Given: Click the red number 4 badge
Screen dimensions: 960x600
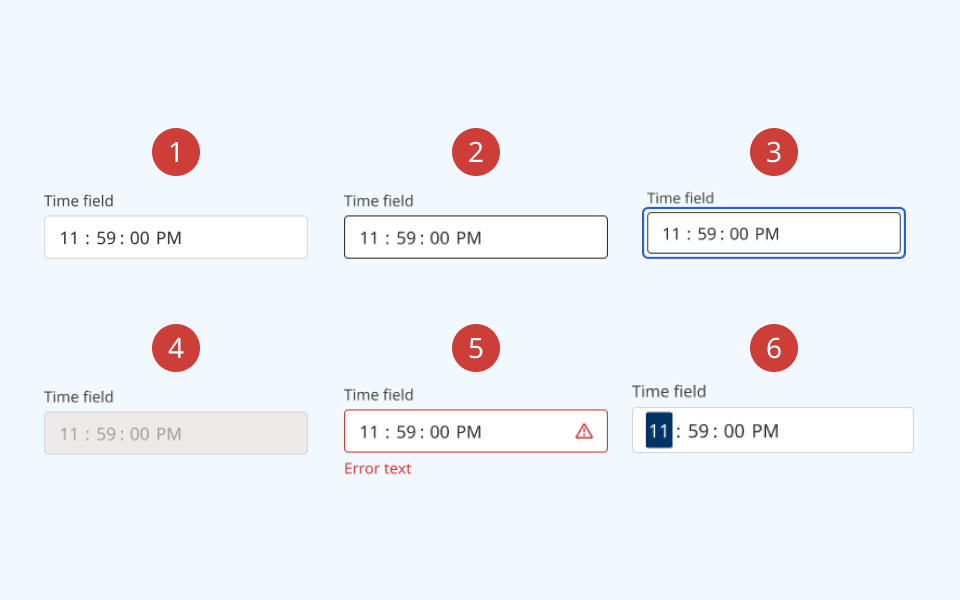Looking at the screenshot, I should tap(176, 349).
